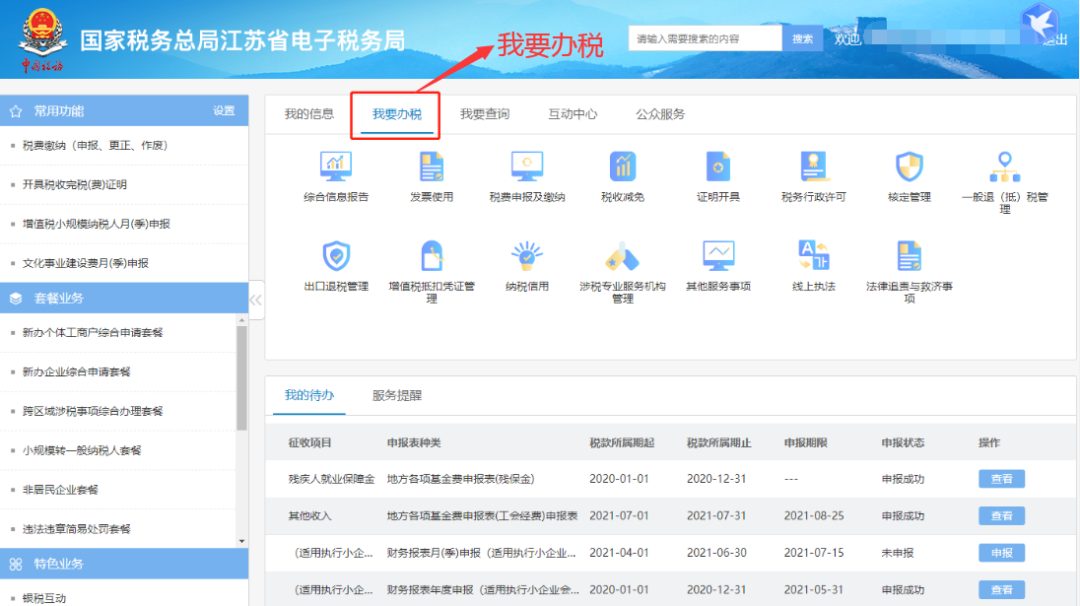Open 其他服务事项 monitor icon
This screenshot has width=1080, height=606.
click(x=718, y=256)
